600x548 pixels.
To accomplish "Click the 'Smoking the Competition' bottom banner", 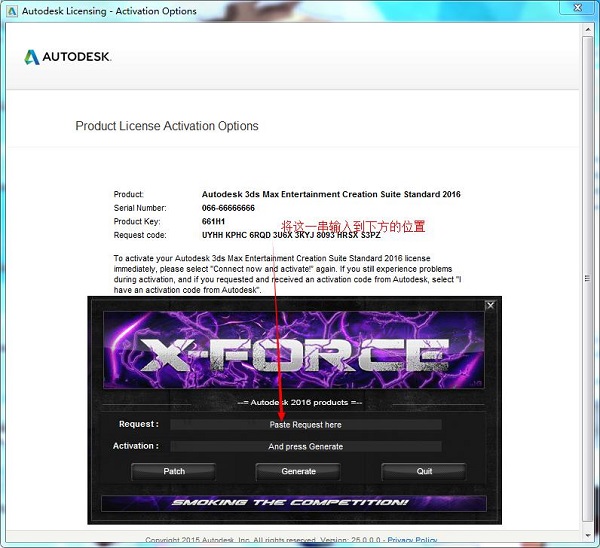I will pos(294,503).
